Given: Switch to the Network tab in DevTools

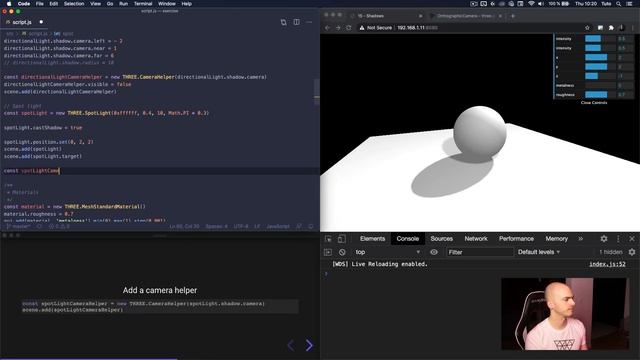Looking at the screenshot, I should click(476, 239).
